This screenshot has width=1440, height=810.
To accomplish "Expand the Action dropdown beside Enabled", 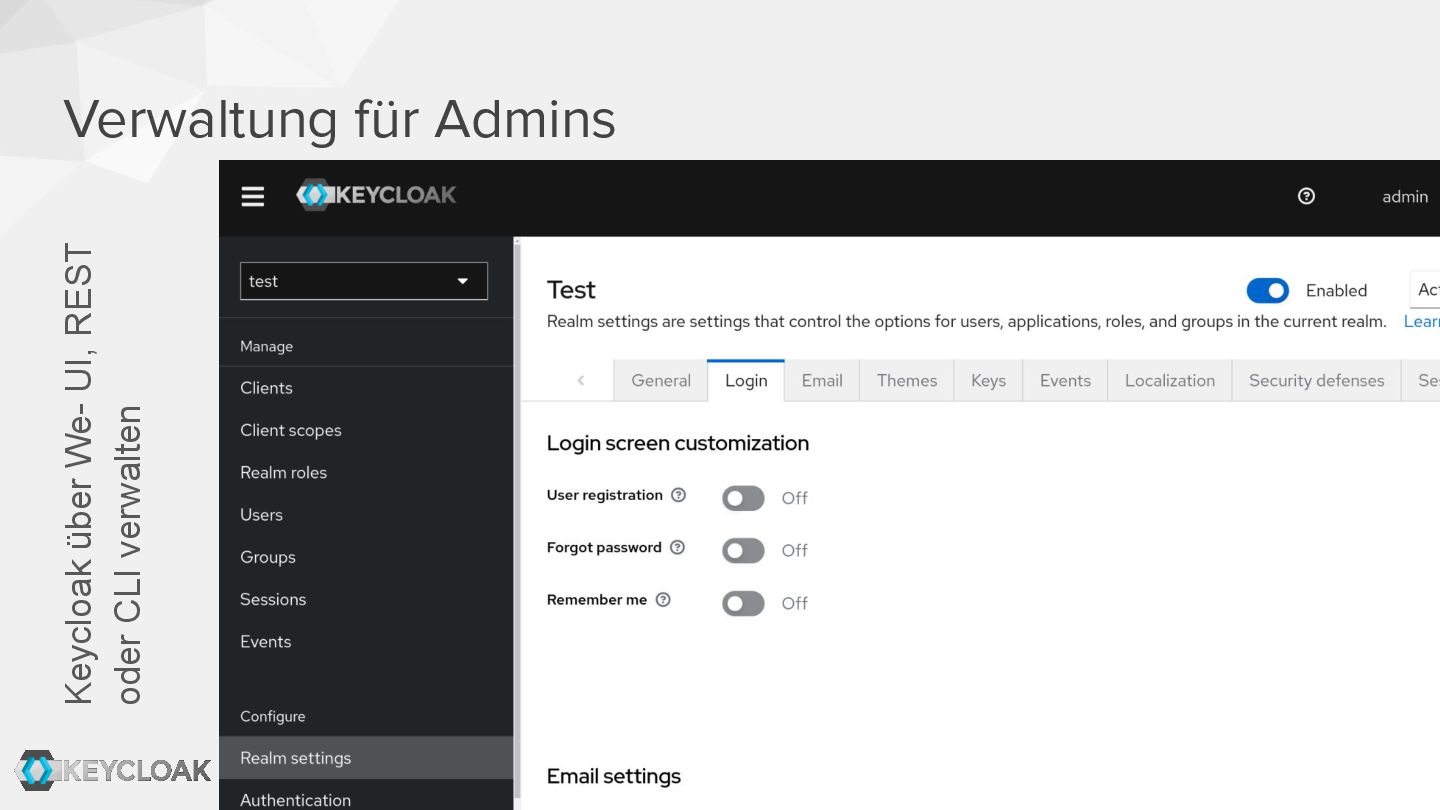I will tap(1425, 290).
